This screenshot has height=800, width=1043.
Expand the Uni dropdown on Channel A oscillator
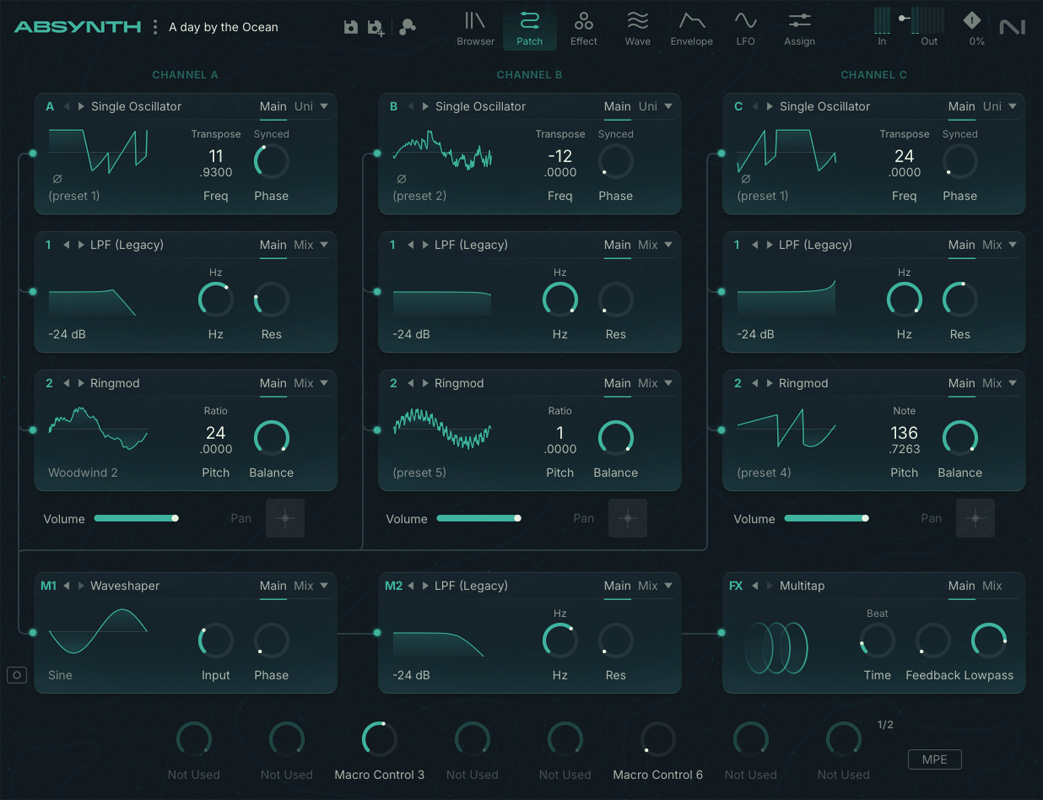(x=315, y=106)
